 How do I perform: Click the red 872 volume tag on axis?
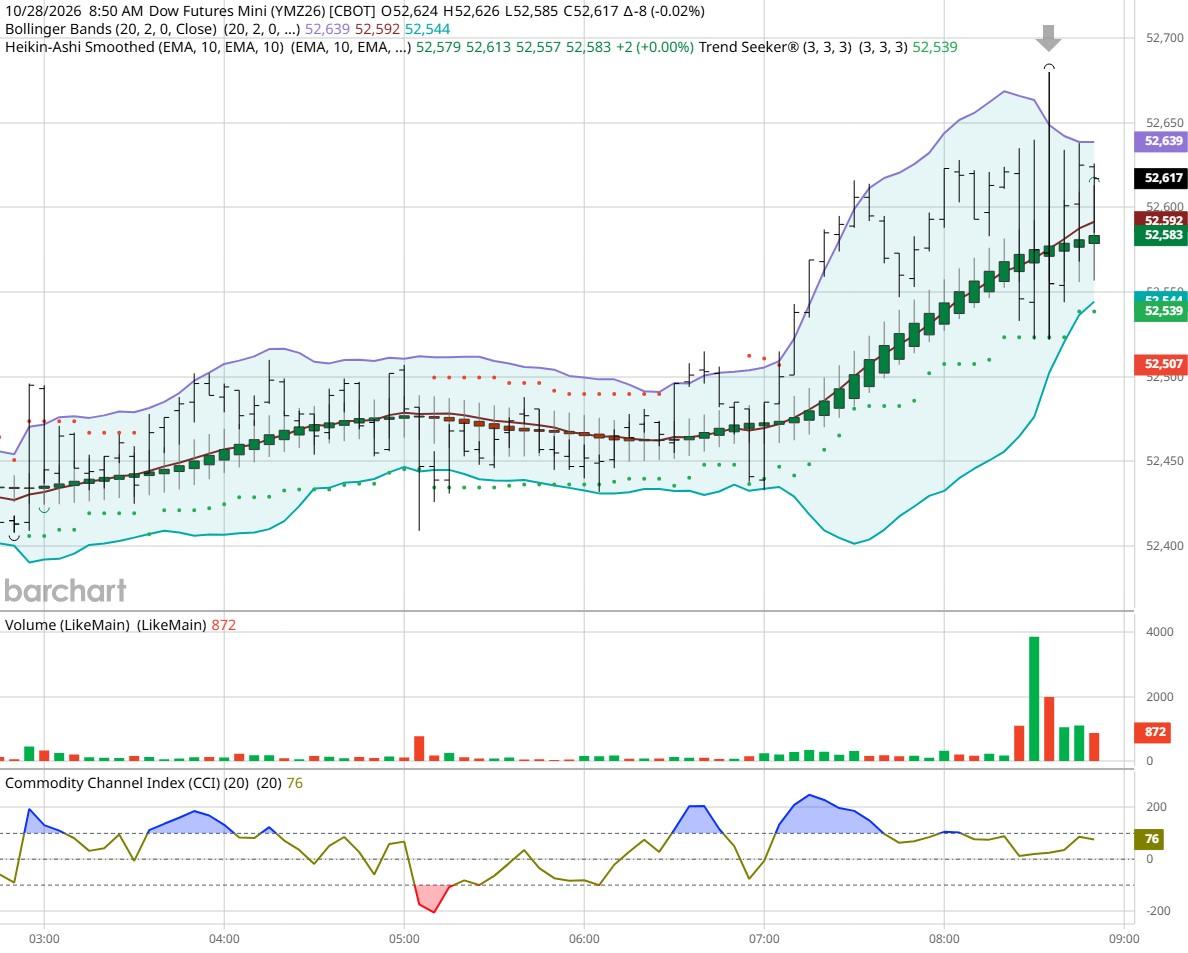1152,732
